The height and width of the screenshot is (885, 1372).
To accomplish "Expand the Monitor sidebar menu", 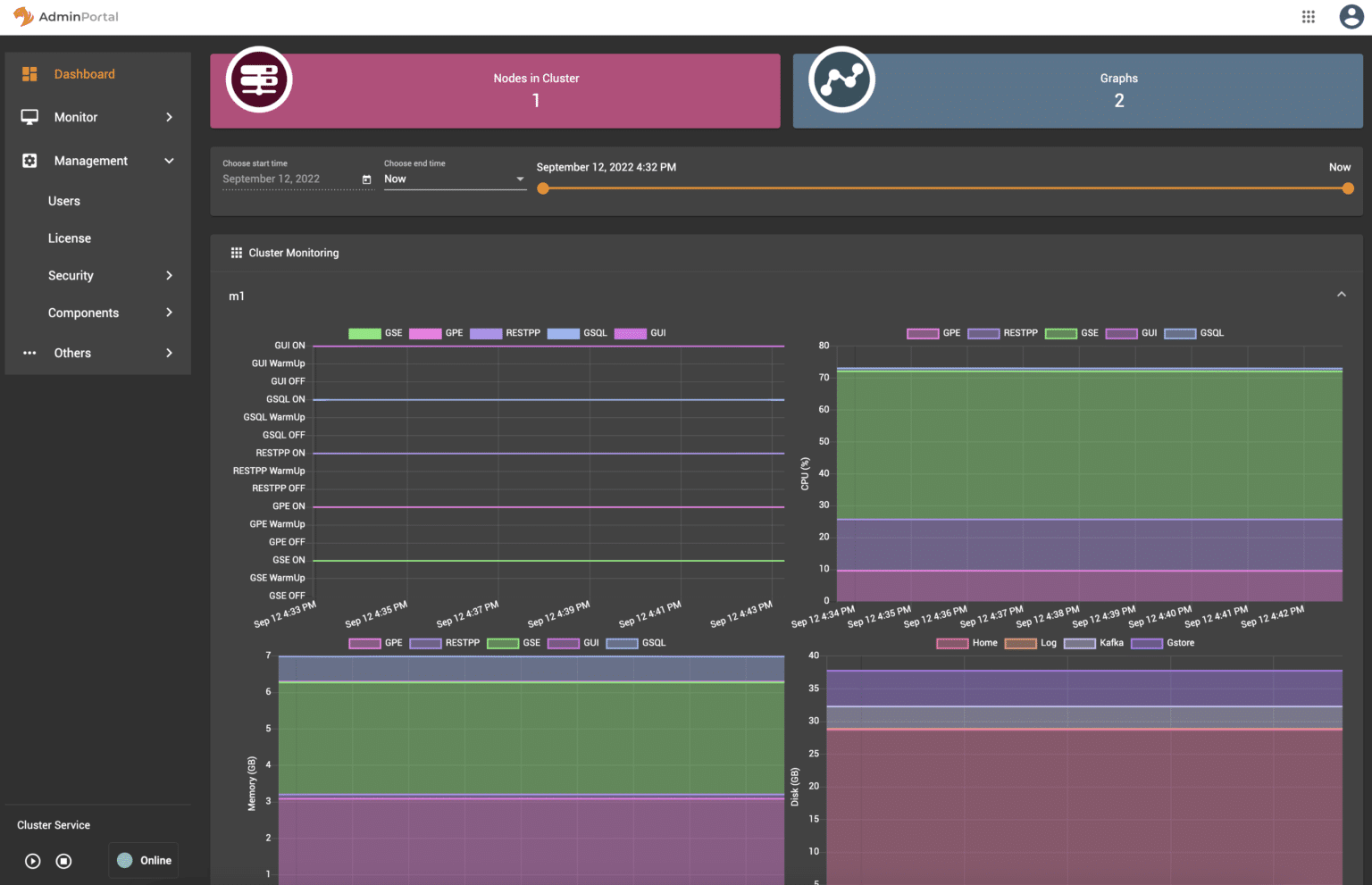I will pyautogui.click(x=97, y=117).
